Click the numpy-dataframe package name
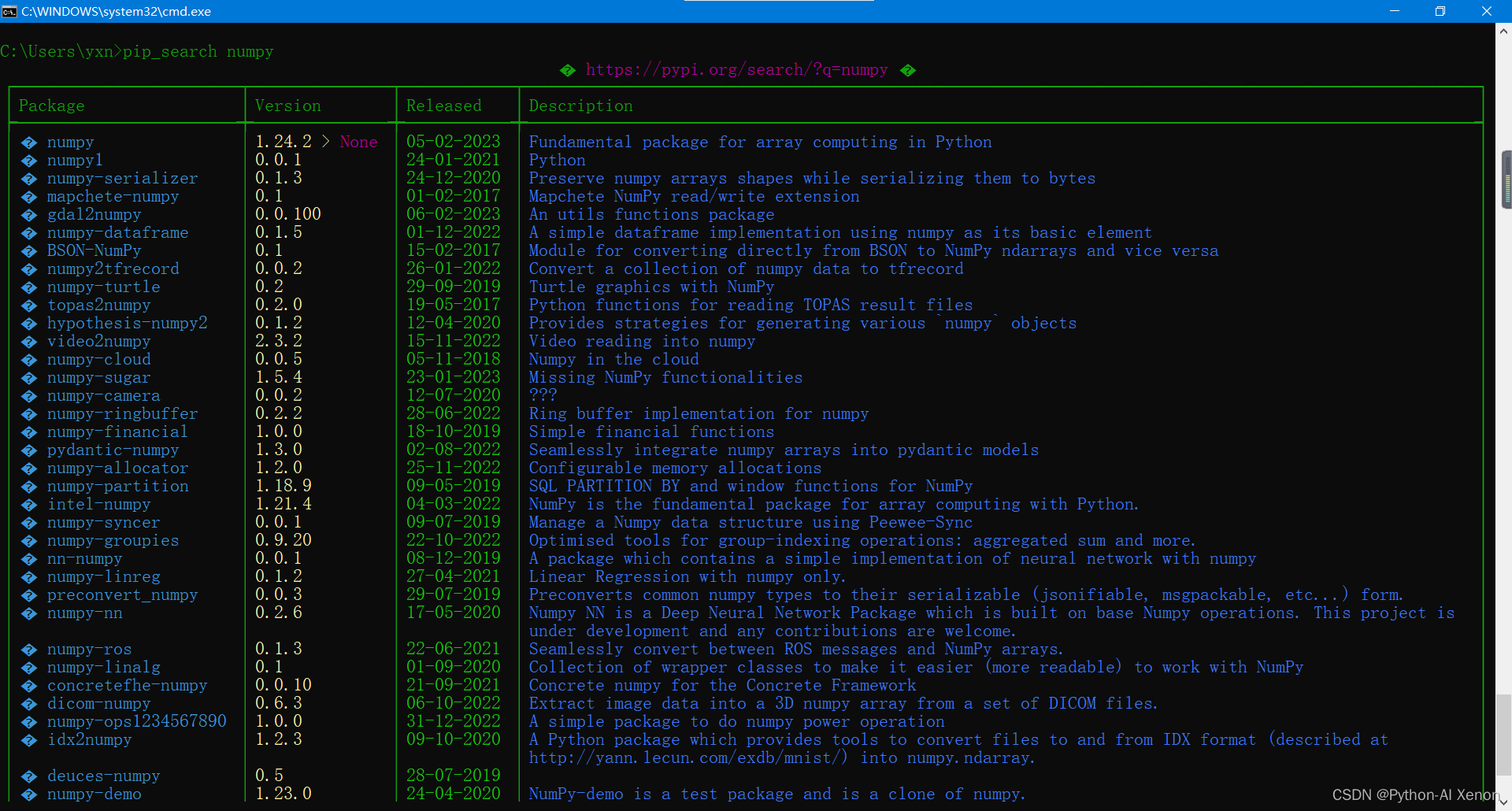Image resolution: width=1512 pixels, height=811 pixels. tap(118, 232)
